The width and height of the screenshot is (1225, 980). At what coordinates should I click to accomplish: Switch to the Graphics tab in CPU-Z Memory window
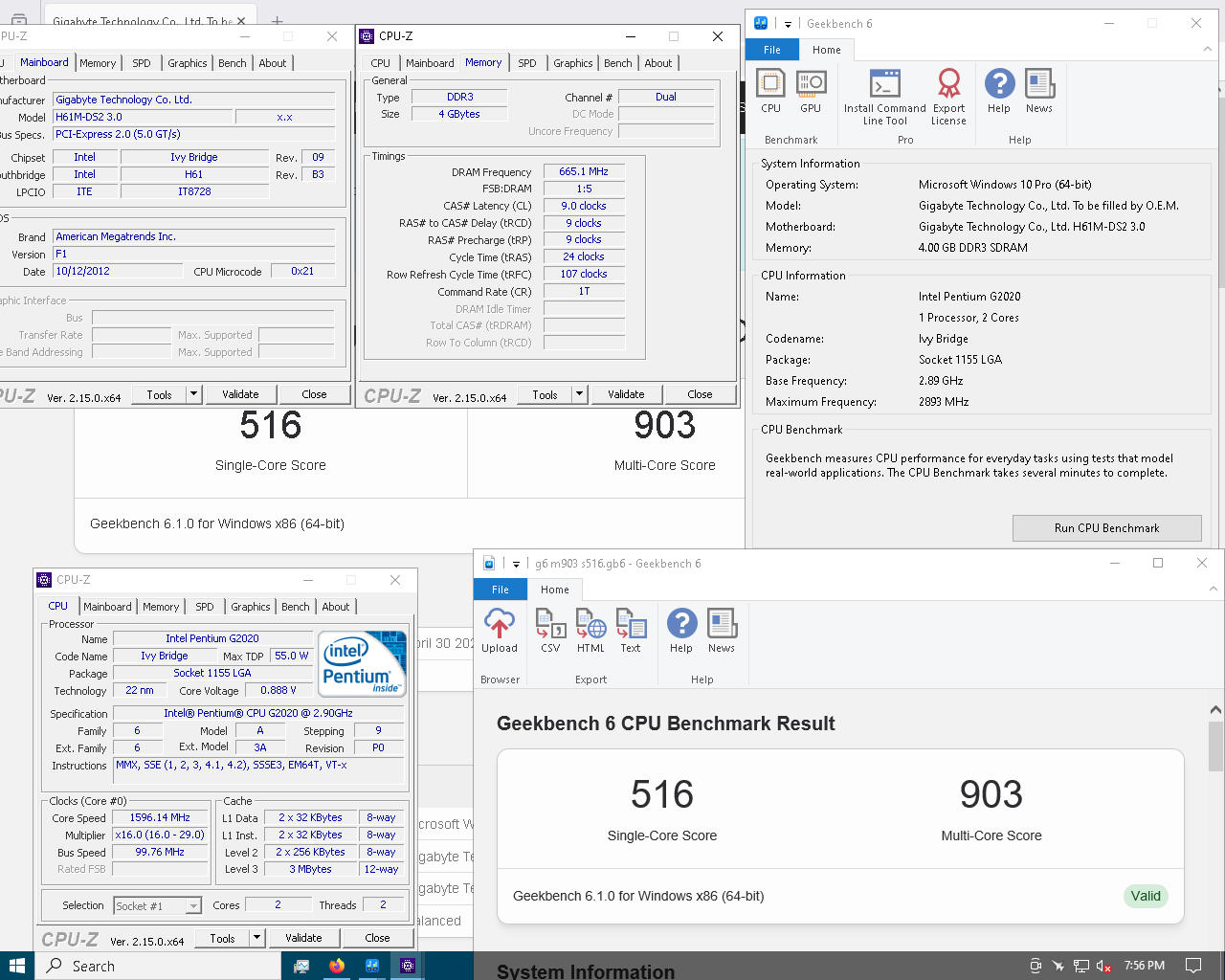tap(573, 63)
